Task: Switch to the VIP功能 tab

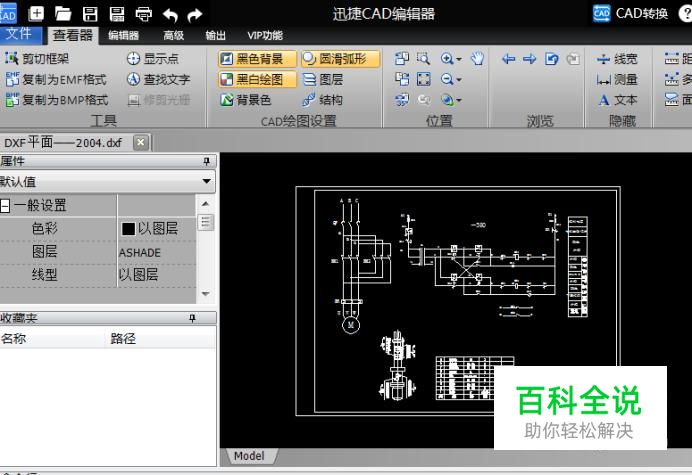Action: (265, 35)
